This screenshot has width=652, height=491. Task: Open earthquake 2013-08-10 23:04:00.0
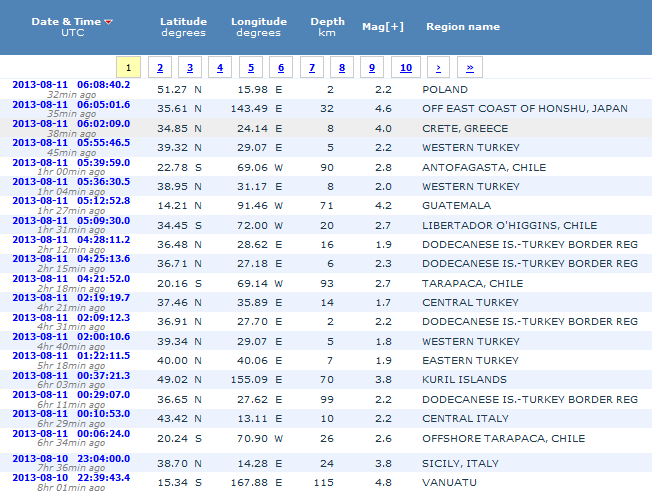click(x=71, y=459)
